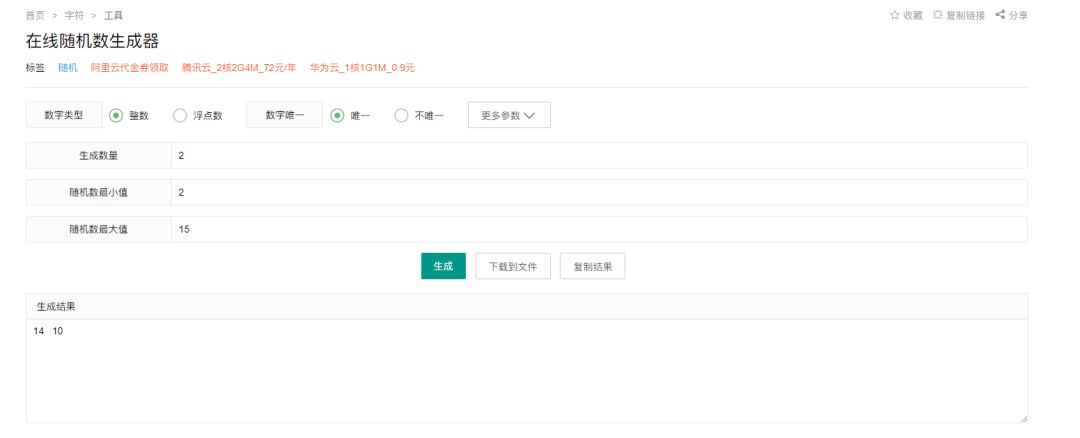Click the 在线随机数生成器 heading
1080x438 pixels.
point(92,41)
